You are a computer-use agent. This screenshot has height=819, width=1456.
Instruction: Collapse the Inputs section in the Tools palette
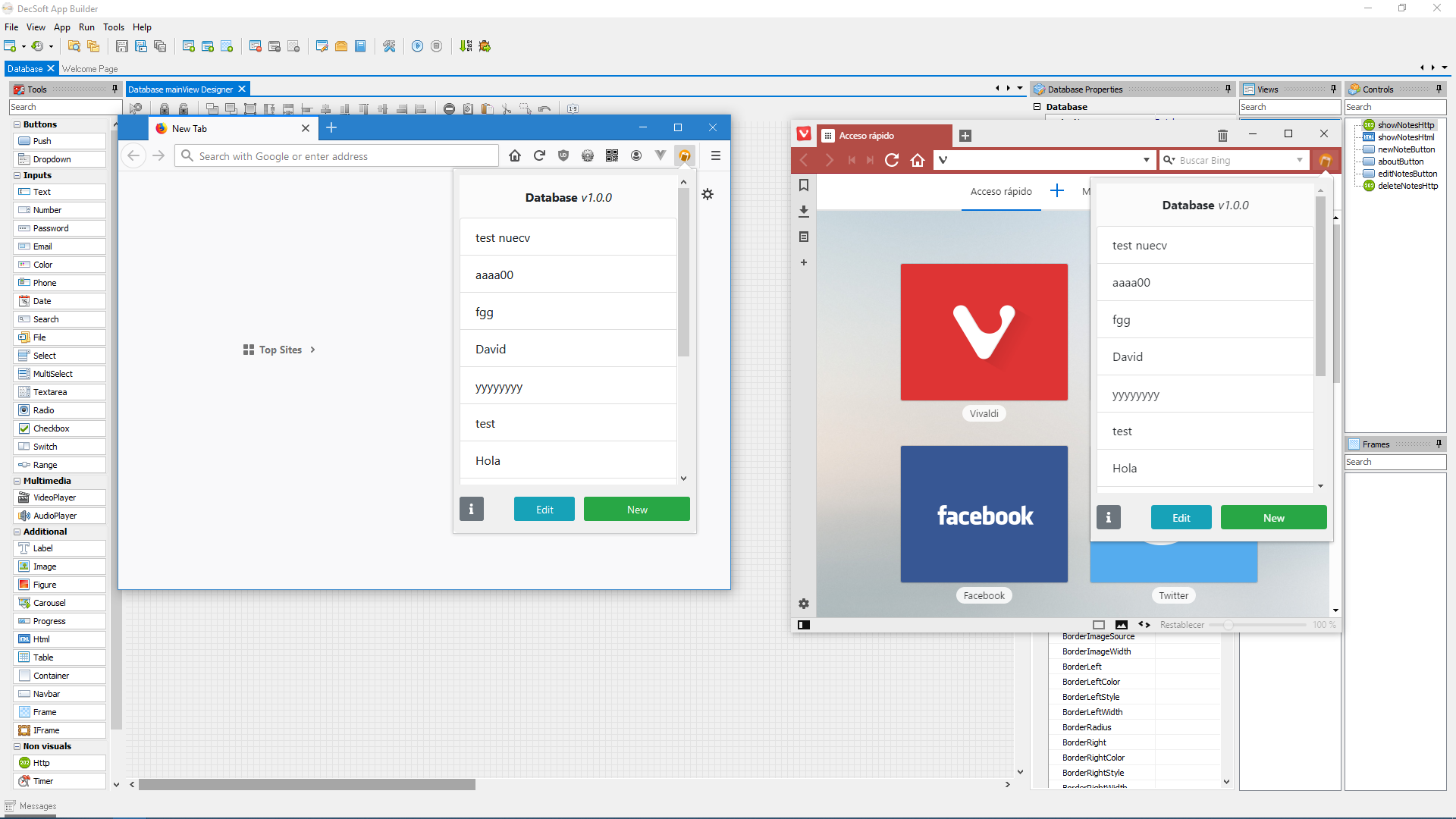pos(17,175)
